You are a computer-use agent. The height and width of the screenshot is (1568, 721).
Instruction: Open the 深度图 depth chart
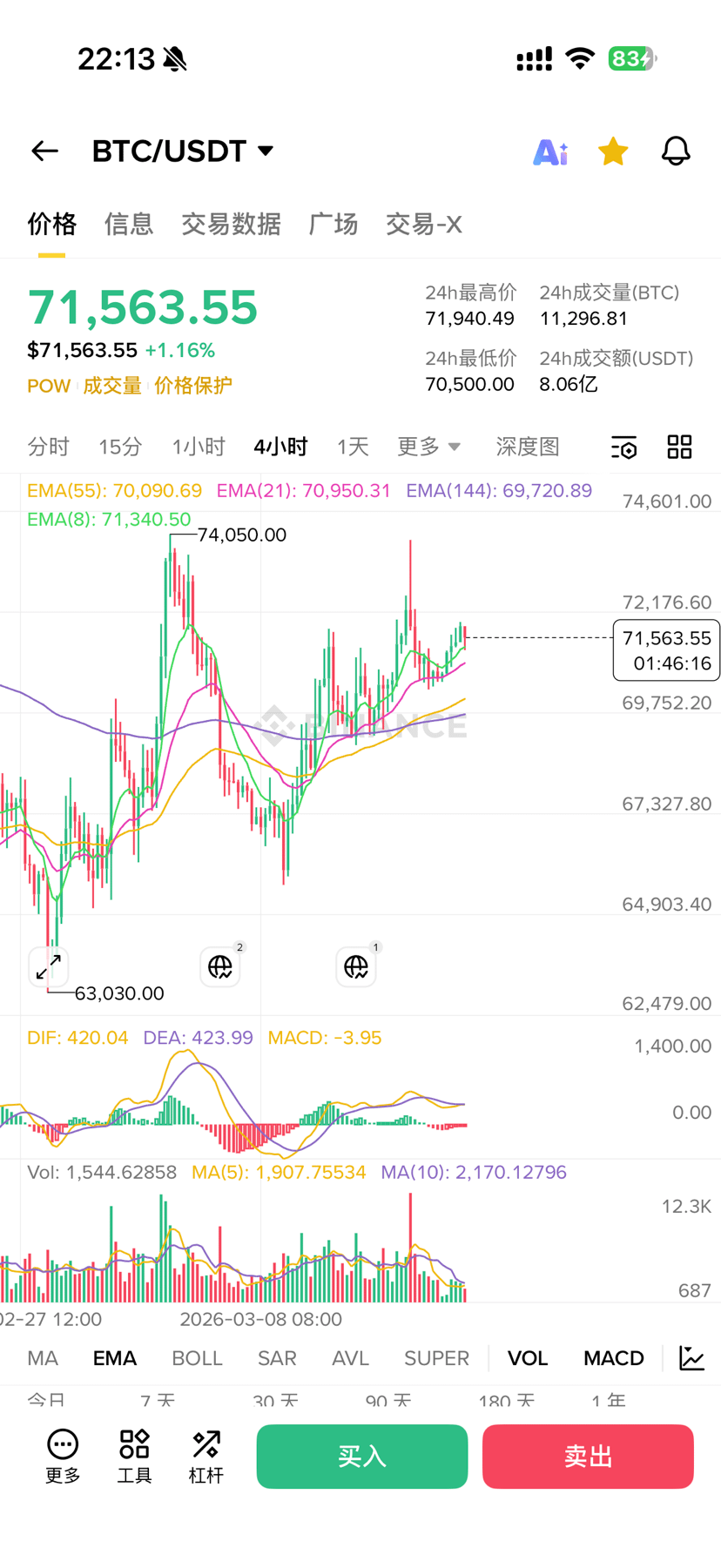click(528, 447)
